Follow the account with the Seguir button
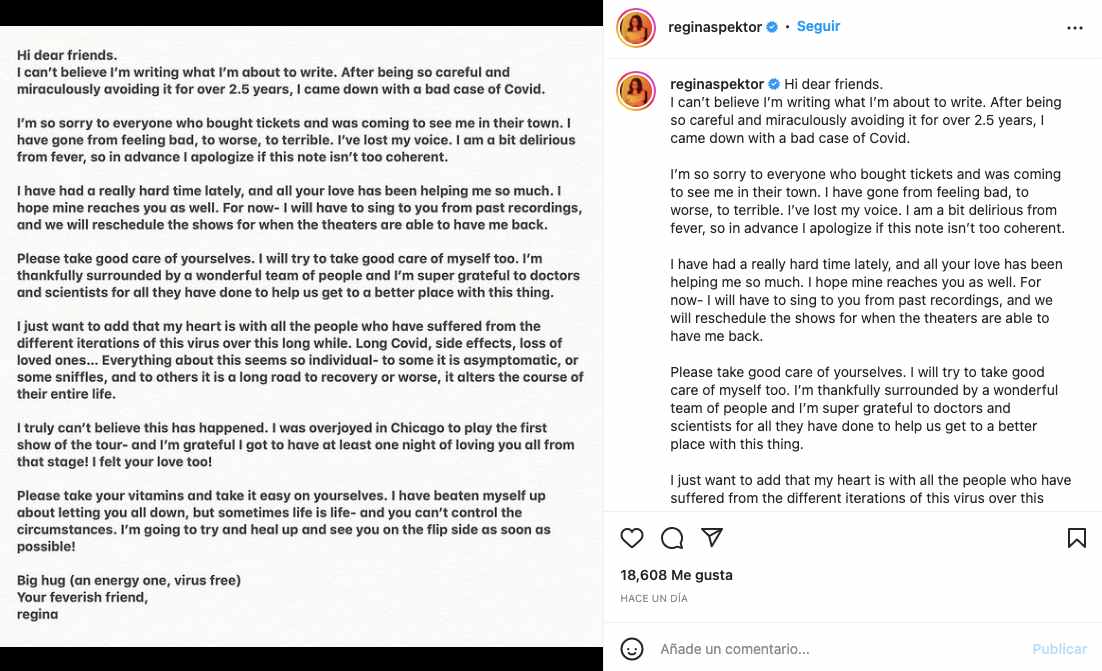Image resolution: width=1102 pixels, height=671 pixels. point(818,27)
